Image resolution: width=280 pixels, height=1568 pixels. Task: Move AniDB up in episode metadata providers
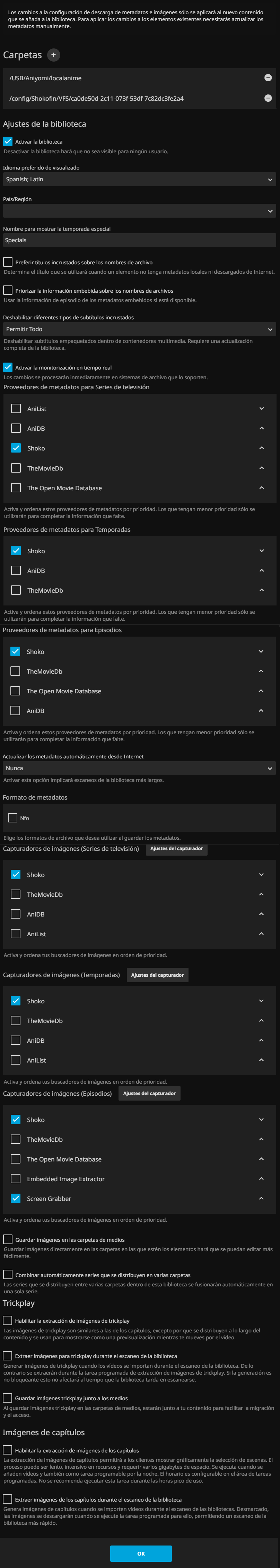click(261, 710)
